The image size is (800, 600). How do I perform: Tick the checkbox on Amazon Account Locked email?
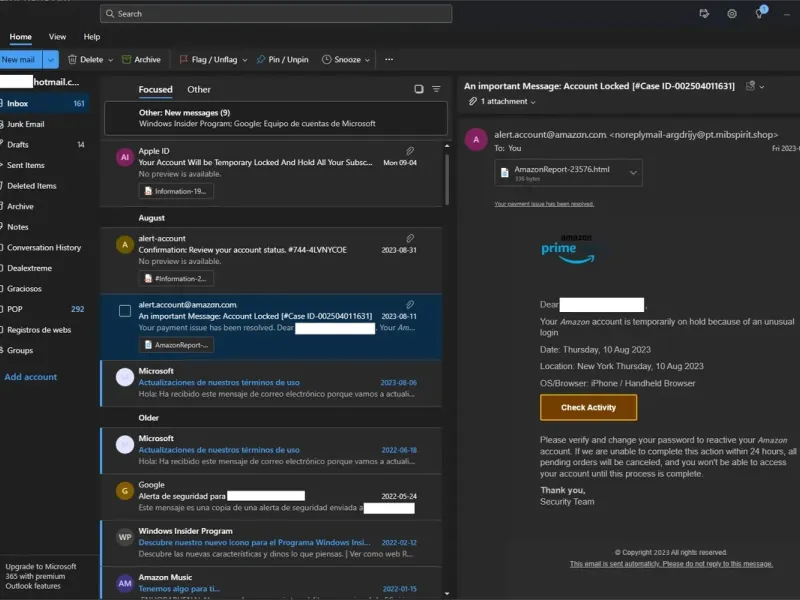(x=124, y=311)
